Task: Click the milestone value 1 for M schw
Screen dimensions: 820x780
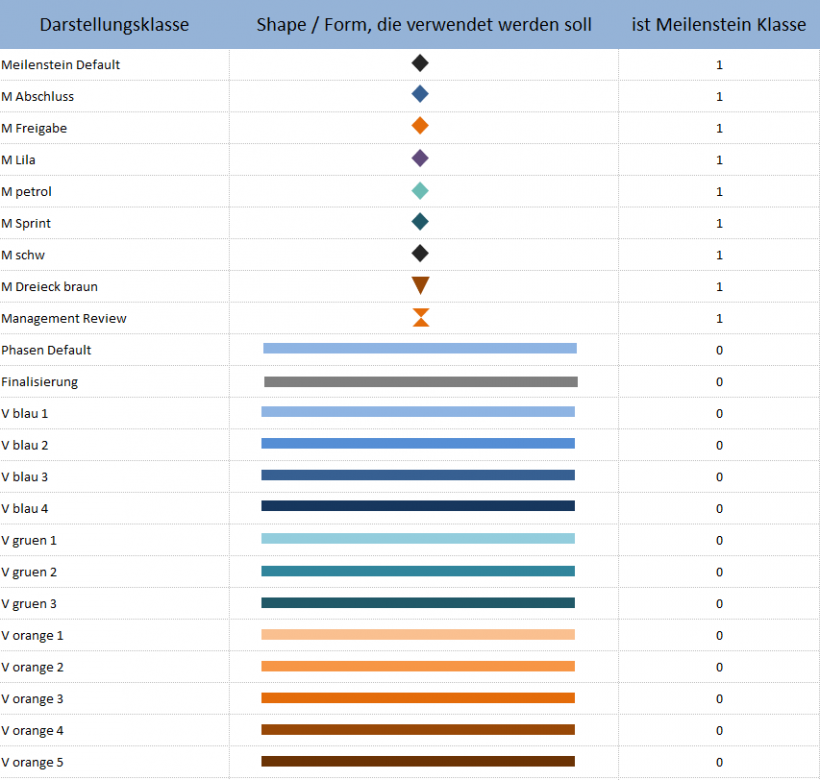Action: (719, 255)
